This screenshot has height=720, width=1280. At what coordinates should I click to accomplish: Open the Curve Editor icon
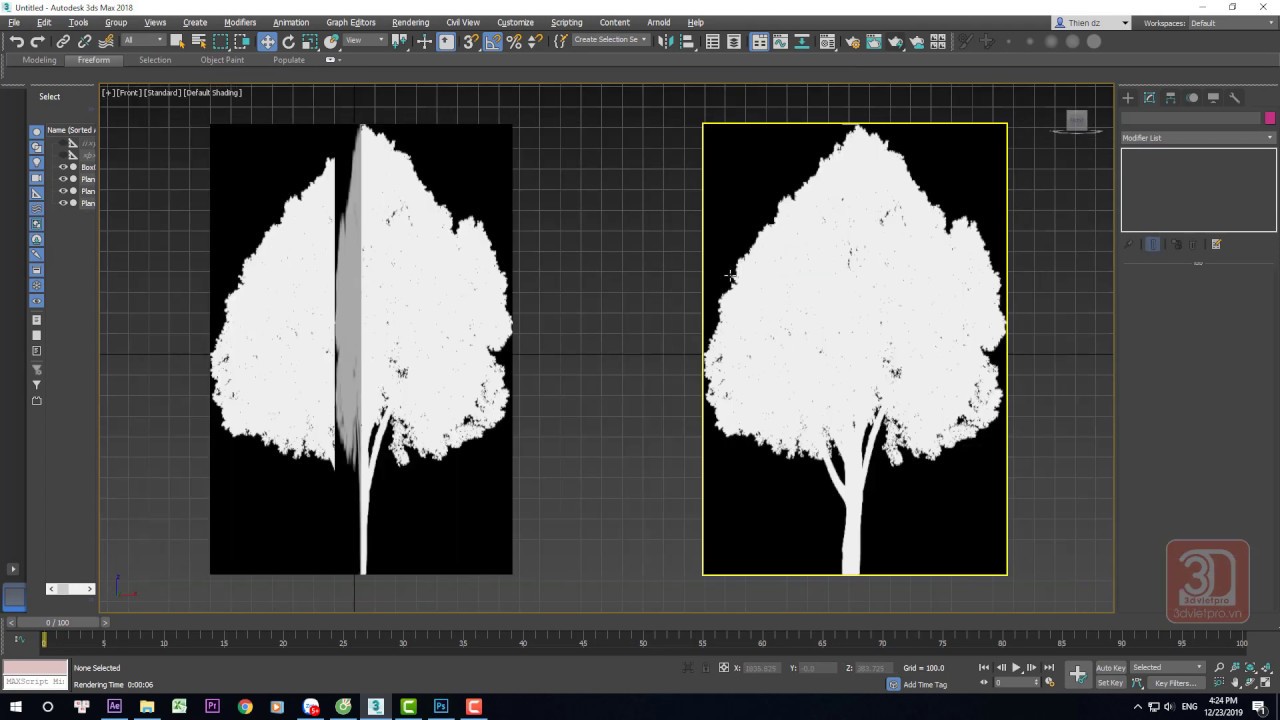coord(780,41)
